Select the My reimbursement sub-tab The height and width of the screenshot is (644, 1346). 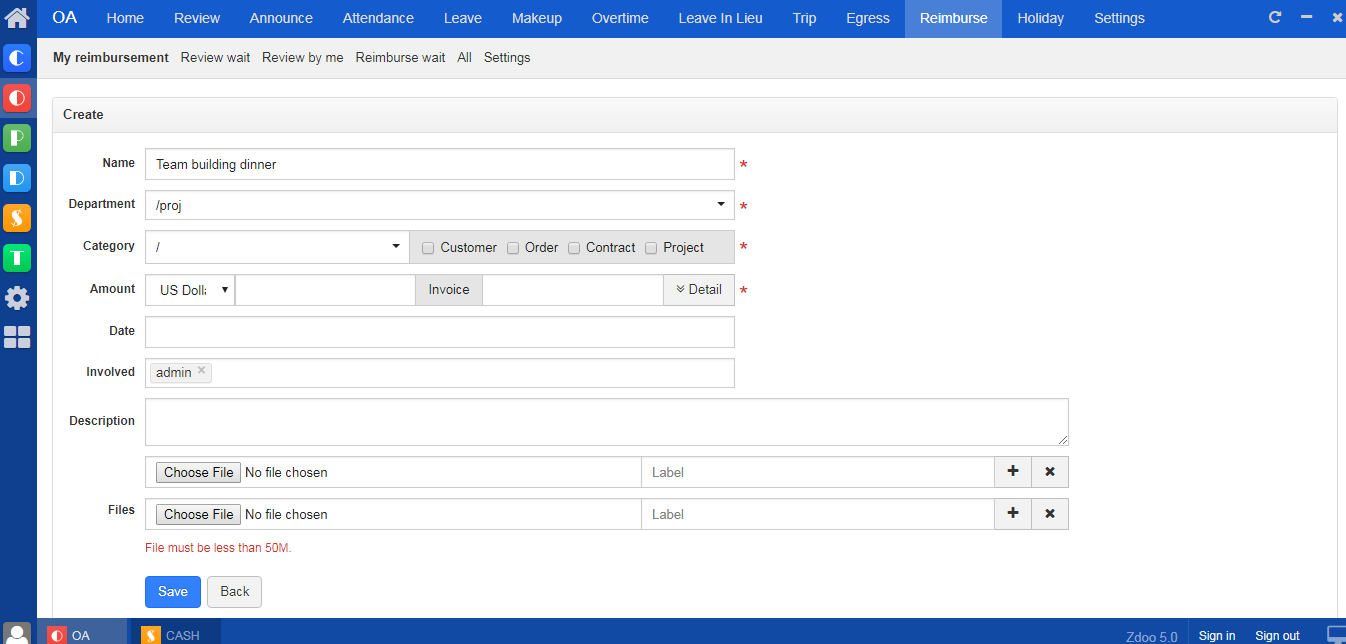[x=111, y=58]
